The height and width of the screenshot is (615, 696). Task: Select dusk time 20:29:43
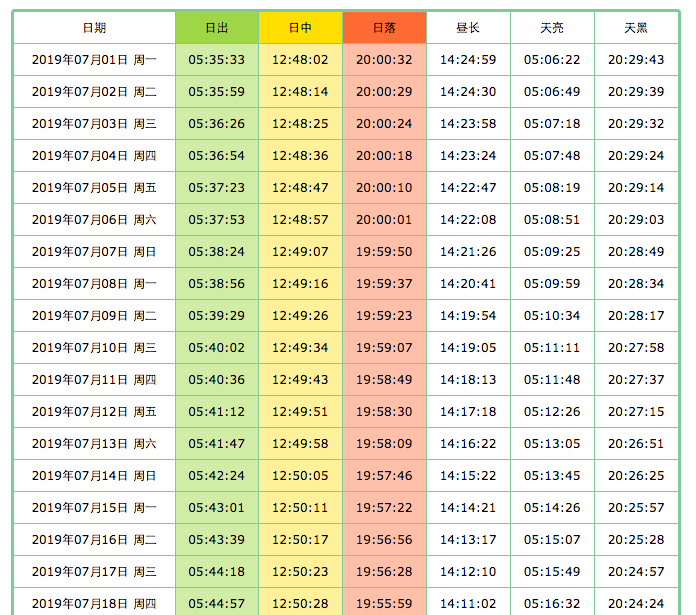coord(636,59)
